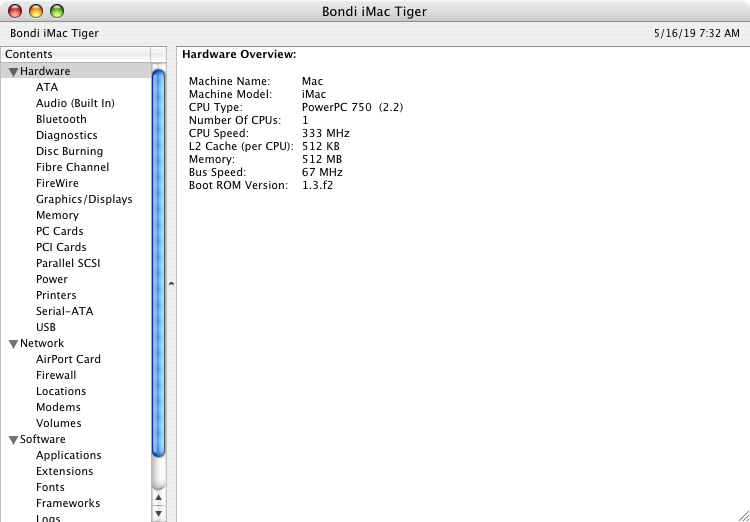Select Power in the sidebar
Screen dimensions: 750x522
[x=52, y=279]
